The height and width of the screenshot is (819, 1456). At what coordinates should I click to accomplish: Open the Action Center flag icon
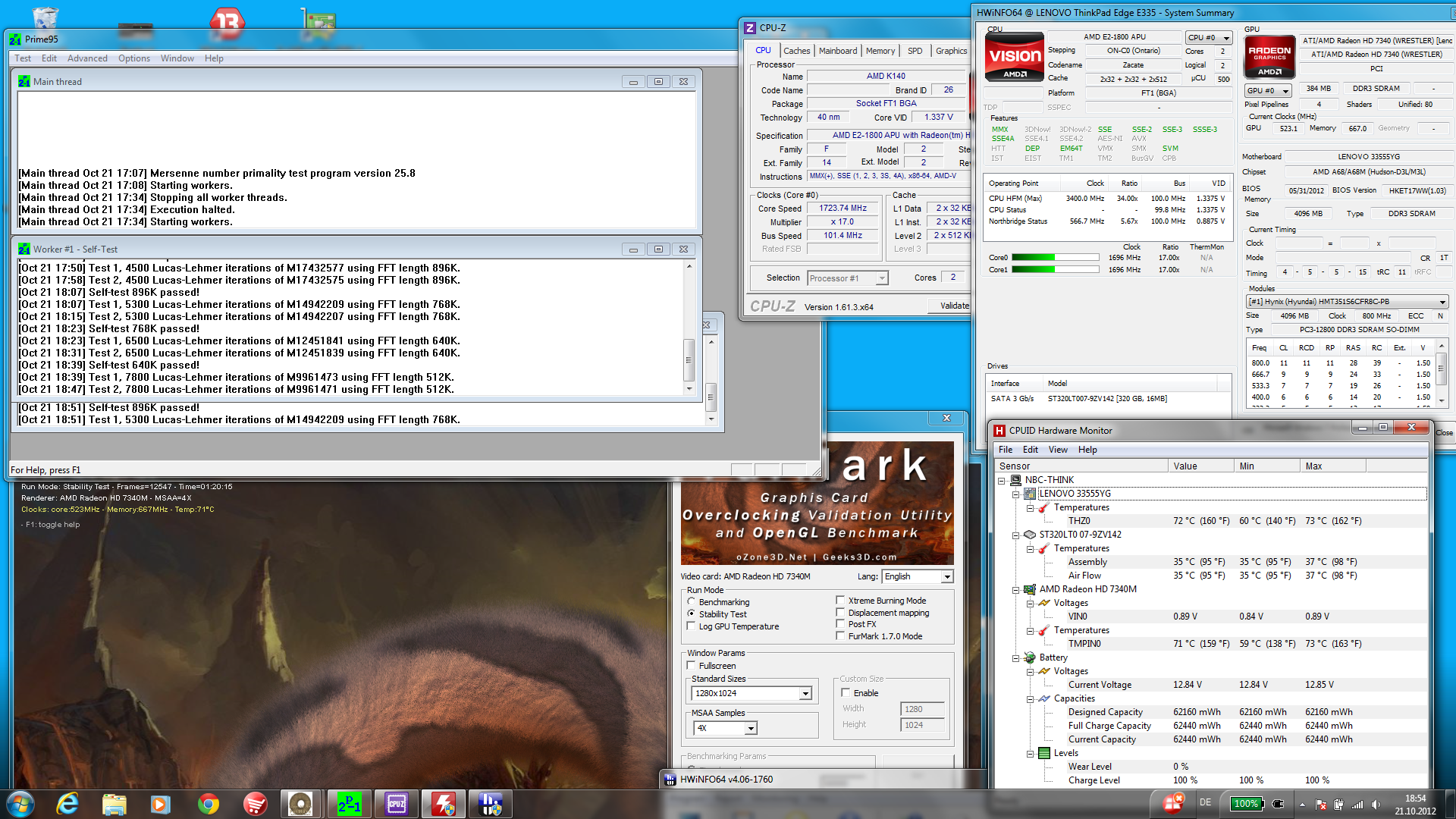pyautogui.click(x=1321, y=805)
